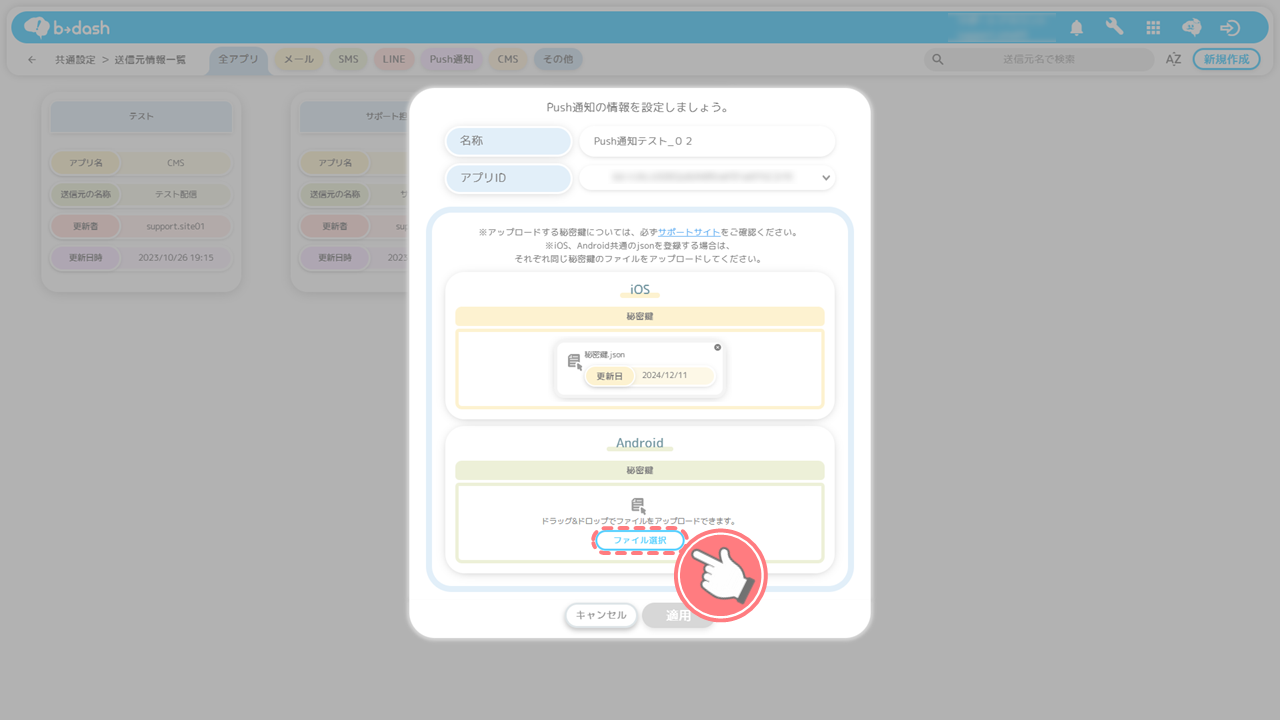Click the logout arrow icon
This screenshot has height=720, width=1280.
click(1230, 28)
